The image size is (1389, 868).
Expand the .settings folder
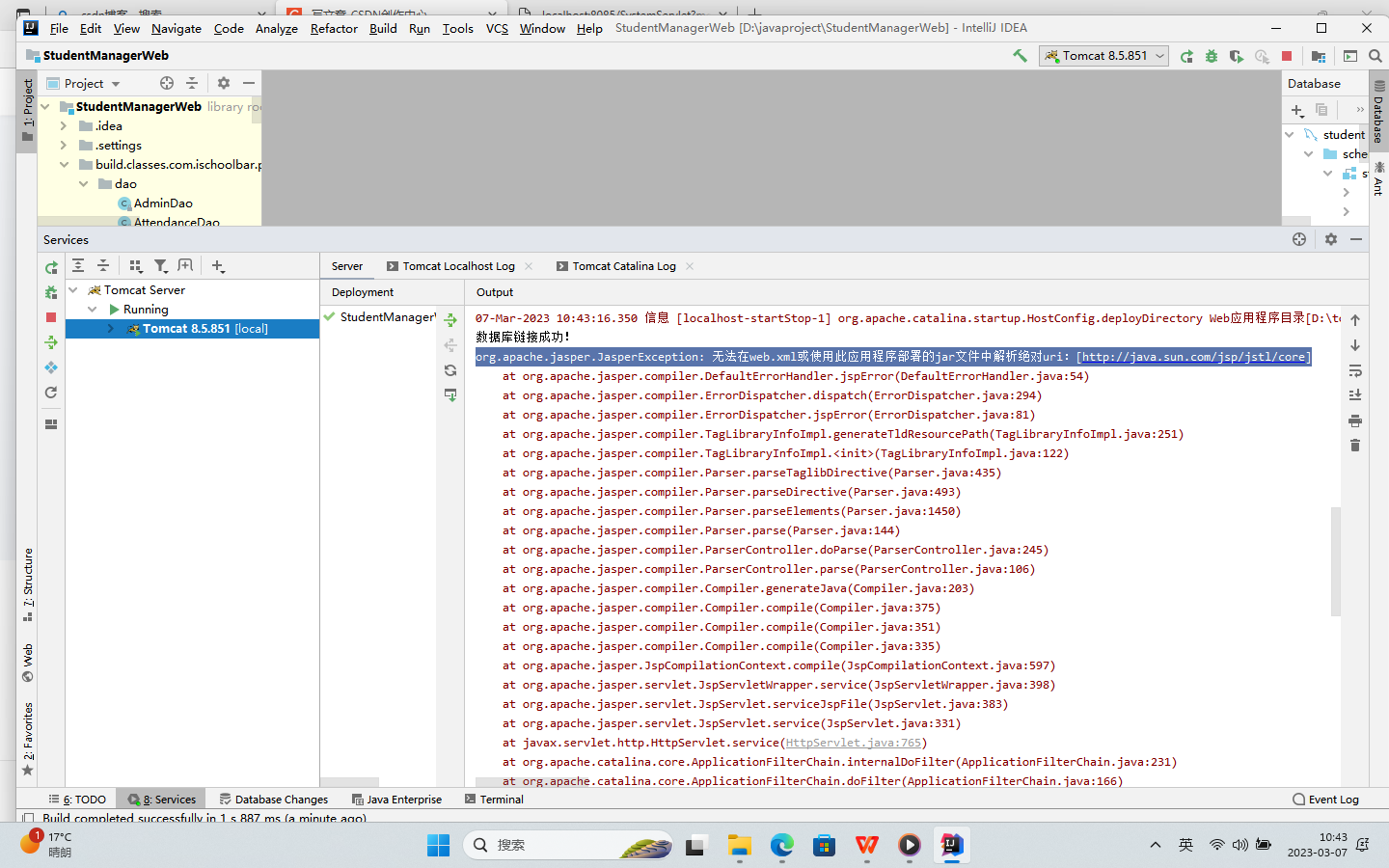pos(64,146)
